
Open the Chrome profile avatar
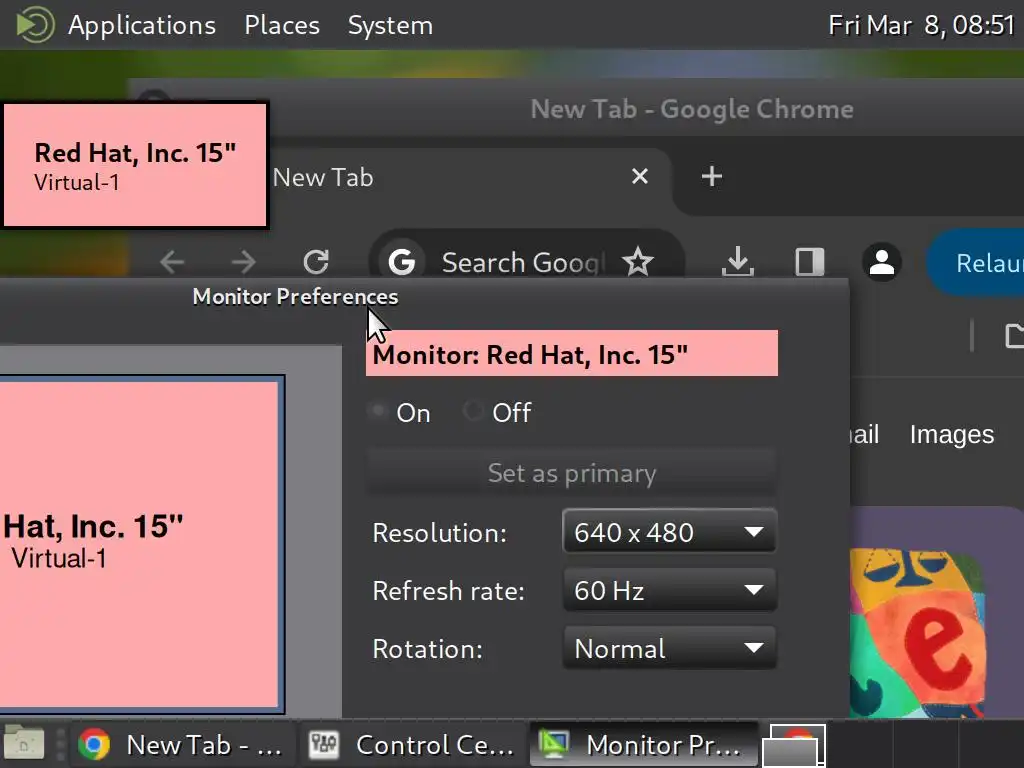(x=882, y=262)
